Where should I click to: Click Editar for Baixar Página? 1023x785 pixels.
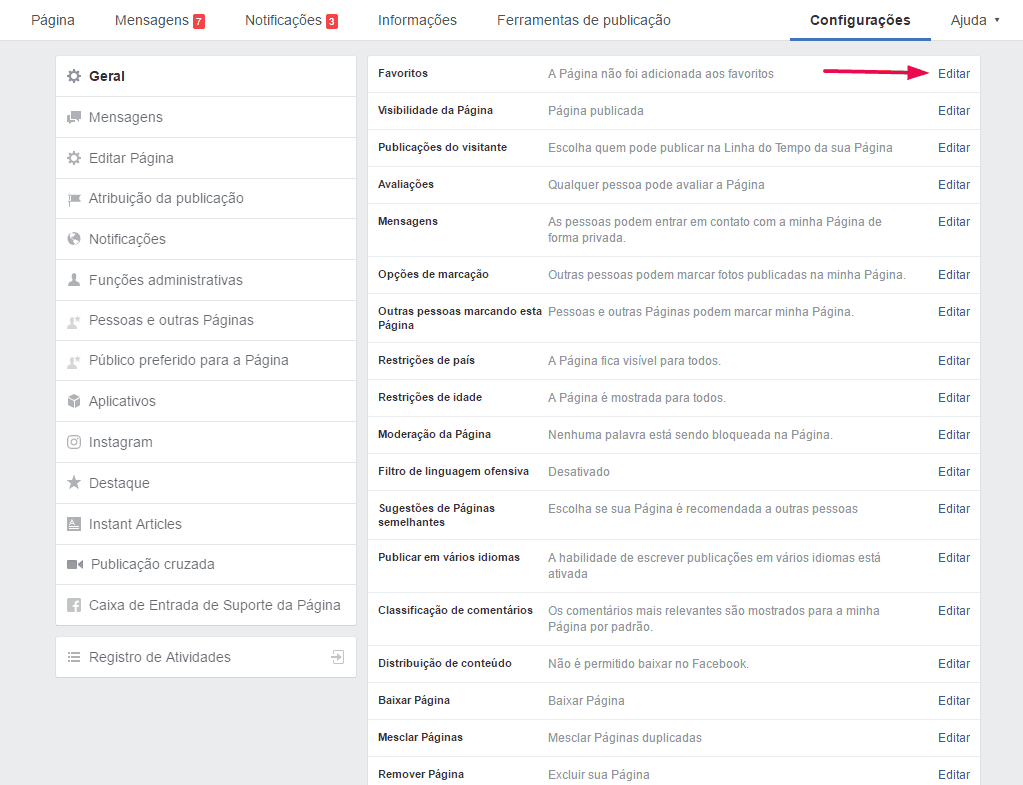click(x=954, y=701)
